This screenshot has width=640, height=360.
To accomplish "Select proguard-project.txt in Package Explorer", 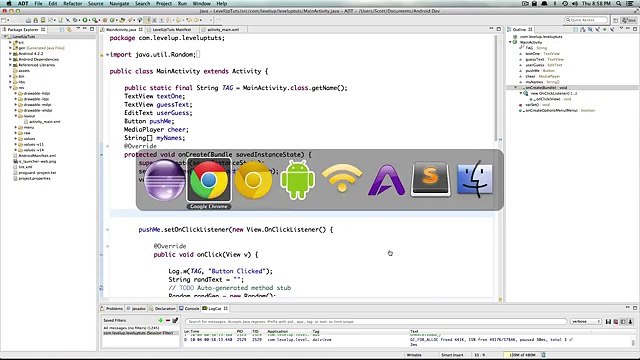I will 37,173.
